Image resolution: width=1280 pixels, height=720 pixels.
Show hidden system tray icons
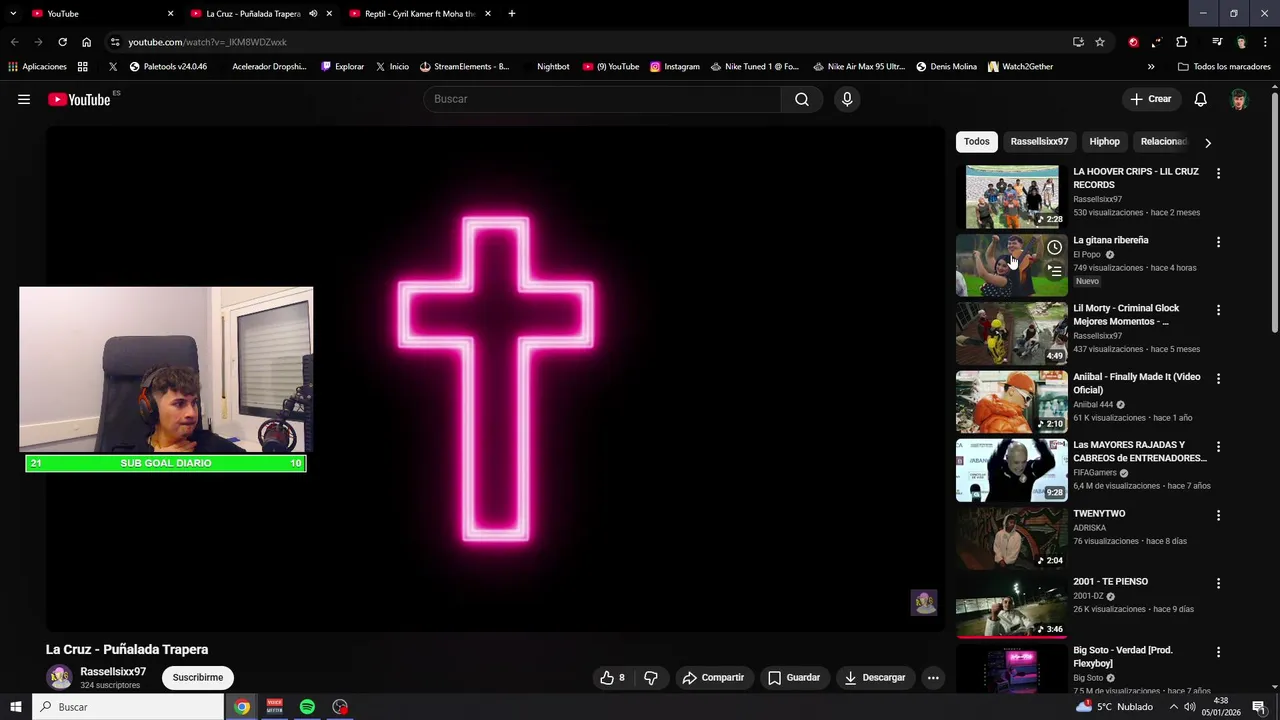coord(1174,707)
